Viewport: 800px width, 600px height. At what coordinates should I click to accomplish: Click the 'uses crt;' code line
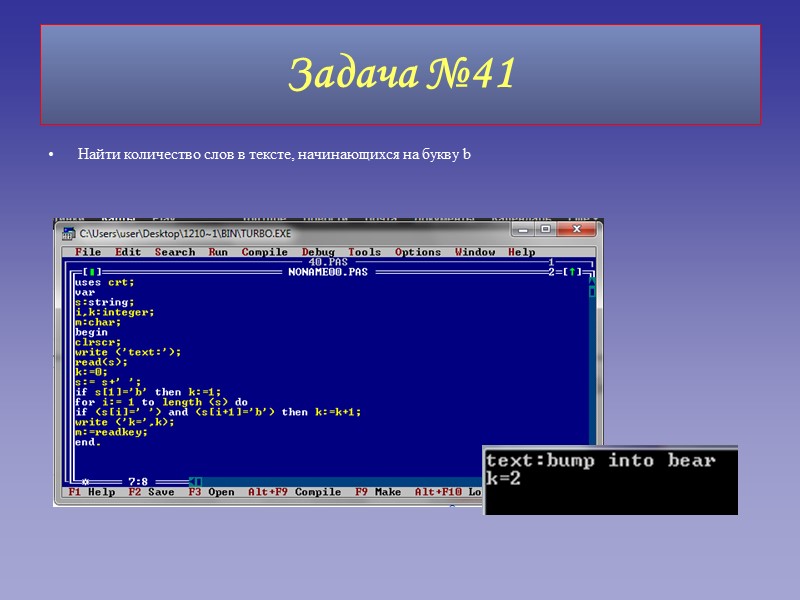[x=105, y=282]
